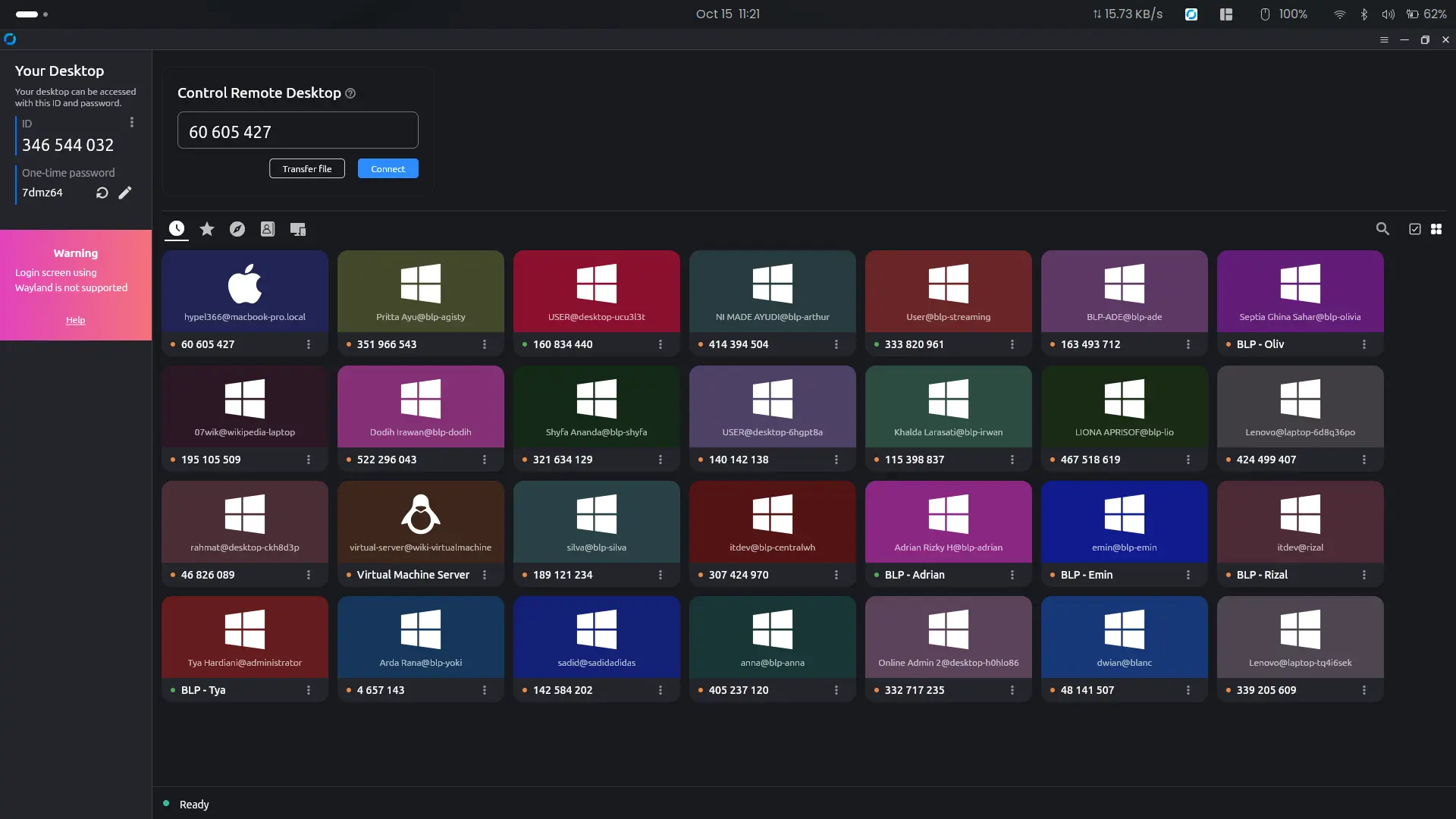Open the Favorites star tab
The image size is (1456, 819).
coord(207,229)
